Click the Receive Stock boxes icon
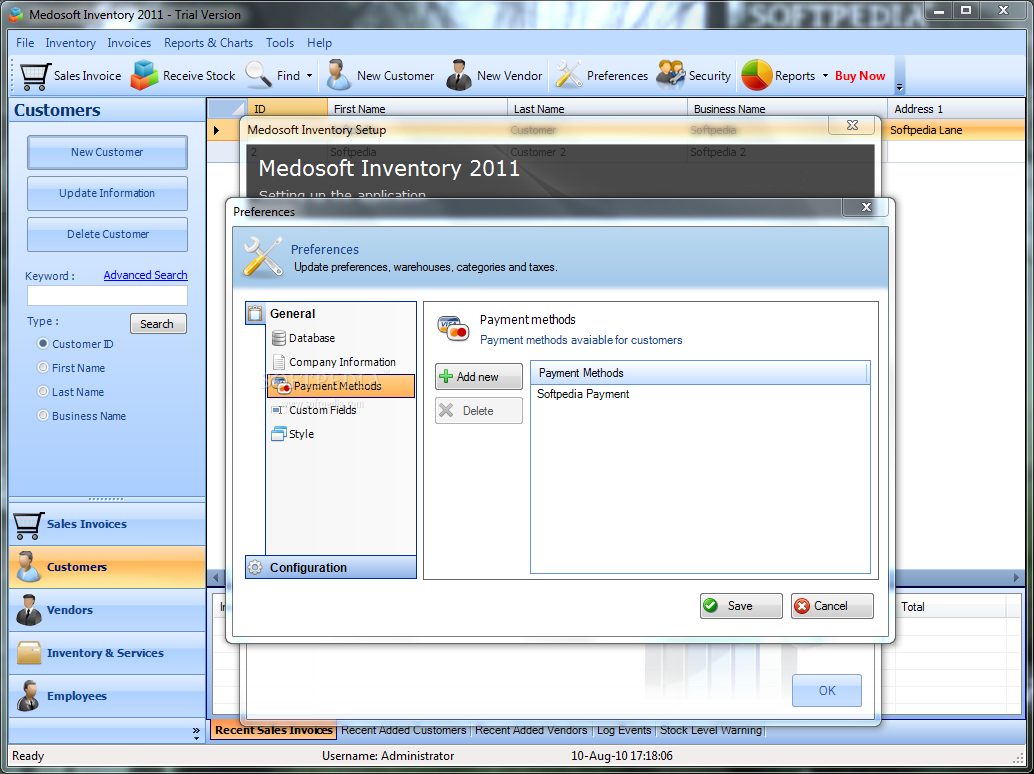1034x774 pixels. click(x=144, y=75)
